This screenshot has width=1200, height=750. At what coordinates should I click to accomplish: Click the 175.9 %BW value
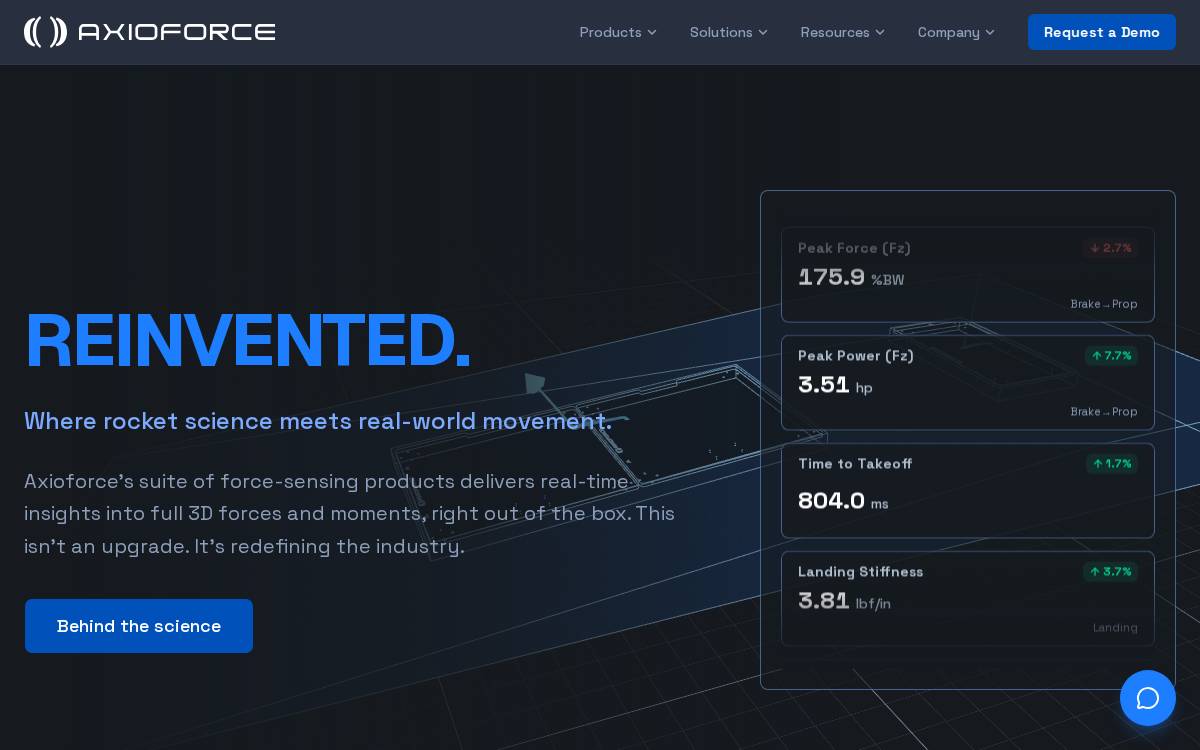click(851, 278)
